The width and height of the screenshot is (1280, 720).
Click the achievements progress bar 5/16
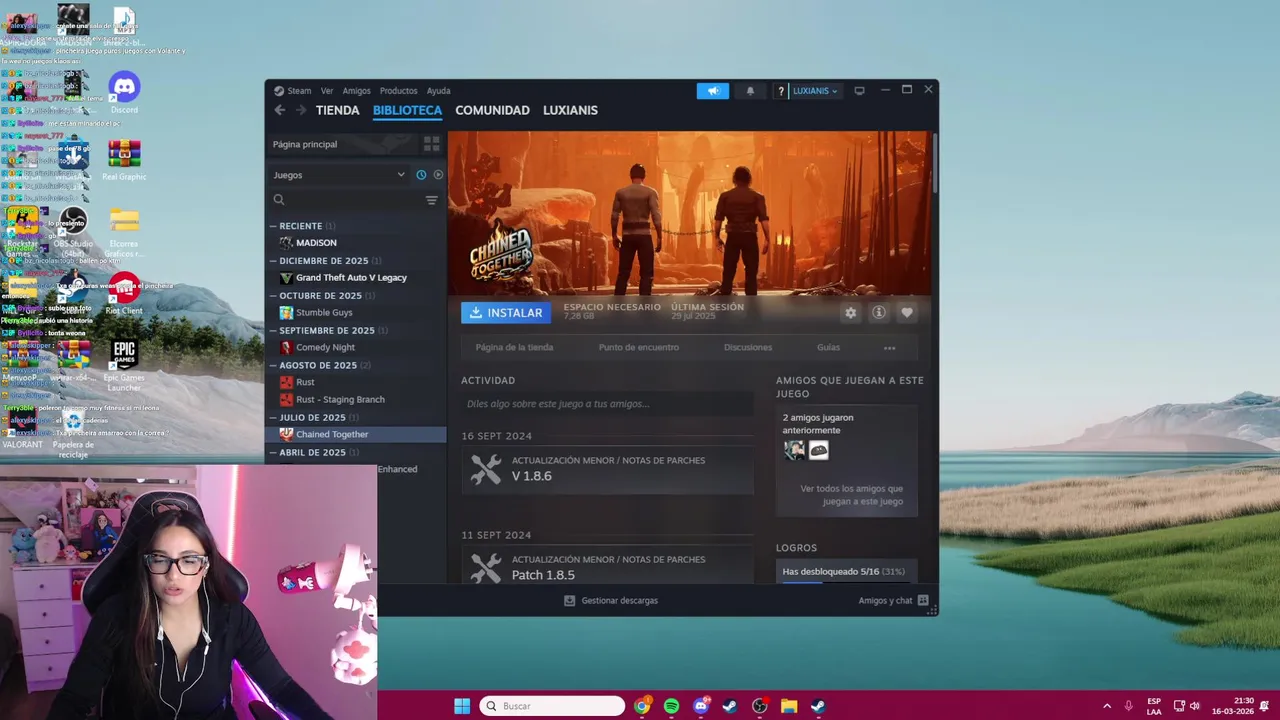846,581
